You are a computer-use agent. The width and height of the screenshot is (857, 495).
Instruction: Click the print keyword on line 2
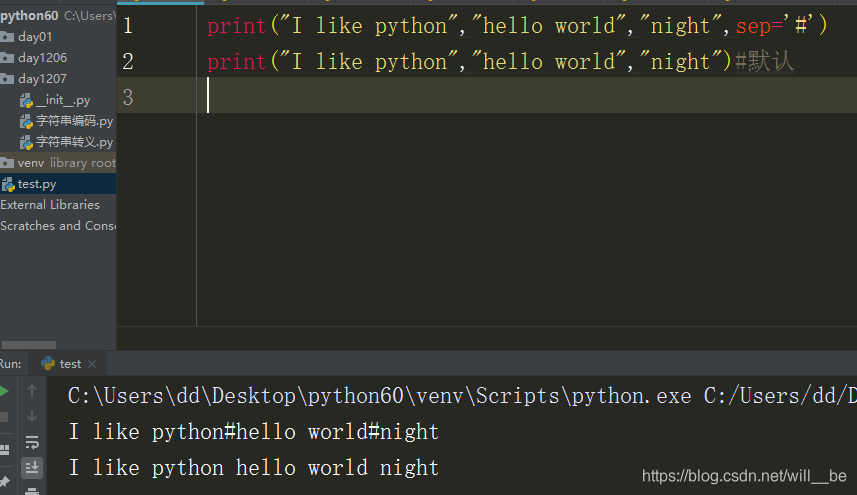pos(237,62)
